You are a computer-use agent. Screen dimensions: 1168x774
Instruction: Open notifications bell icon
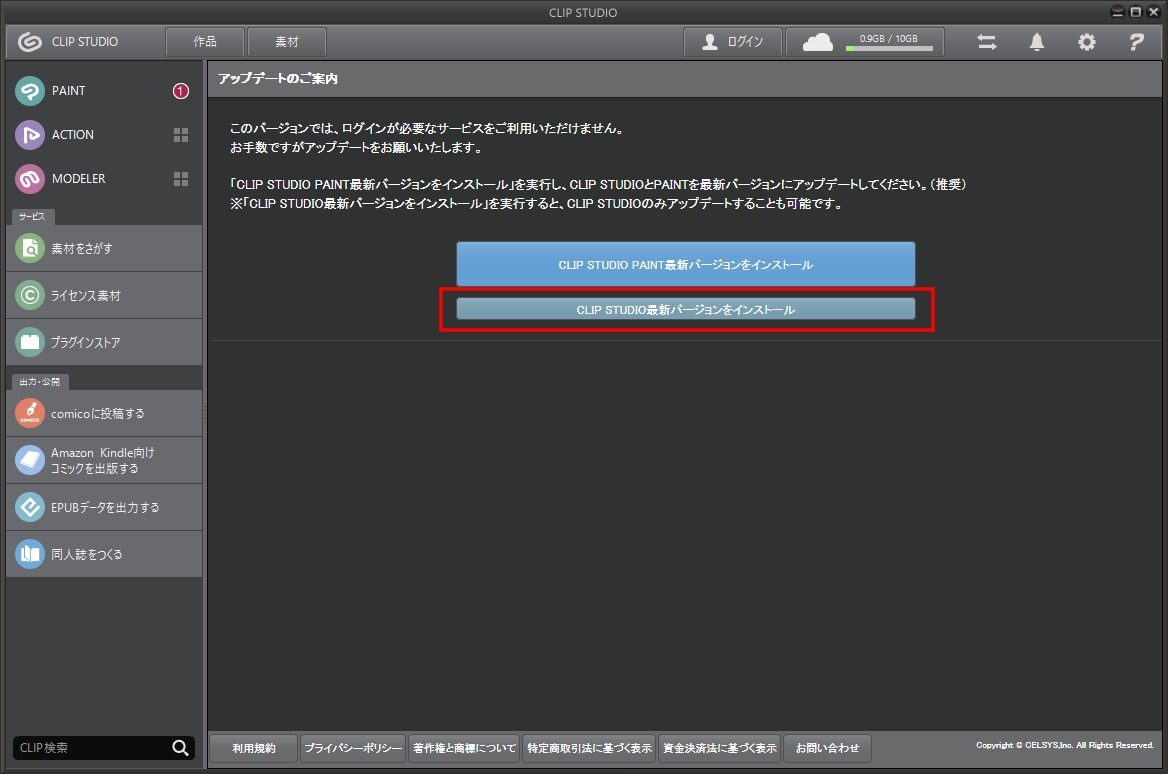[x=1037, y=42]
